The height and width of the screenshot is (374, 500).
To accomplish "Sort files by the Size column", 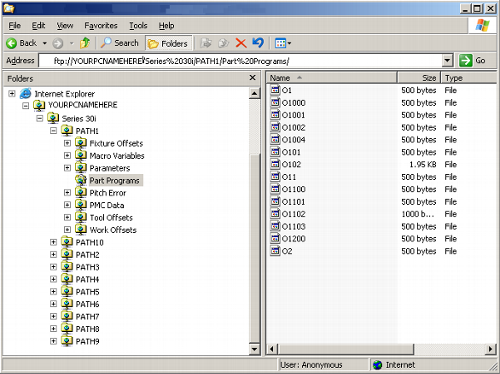I will click(x=419, y=78).
